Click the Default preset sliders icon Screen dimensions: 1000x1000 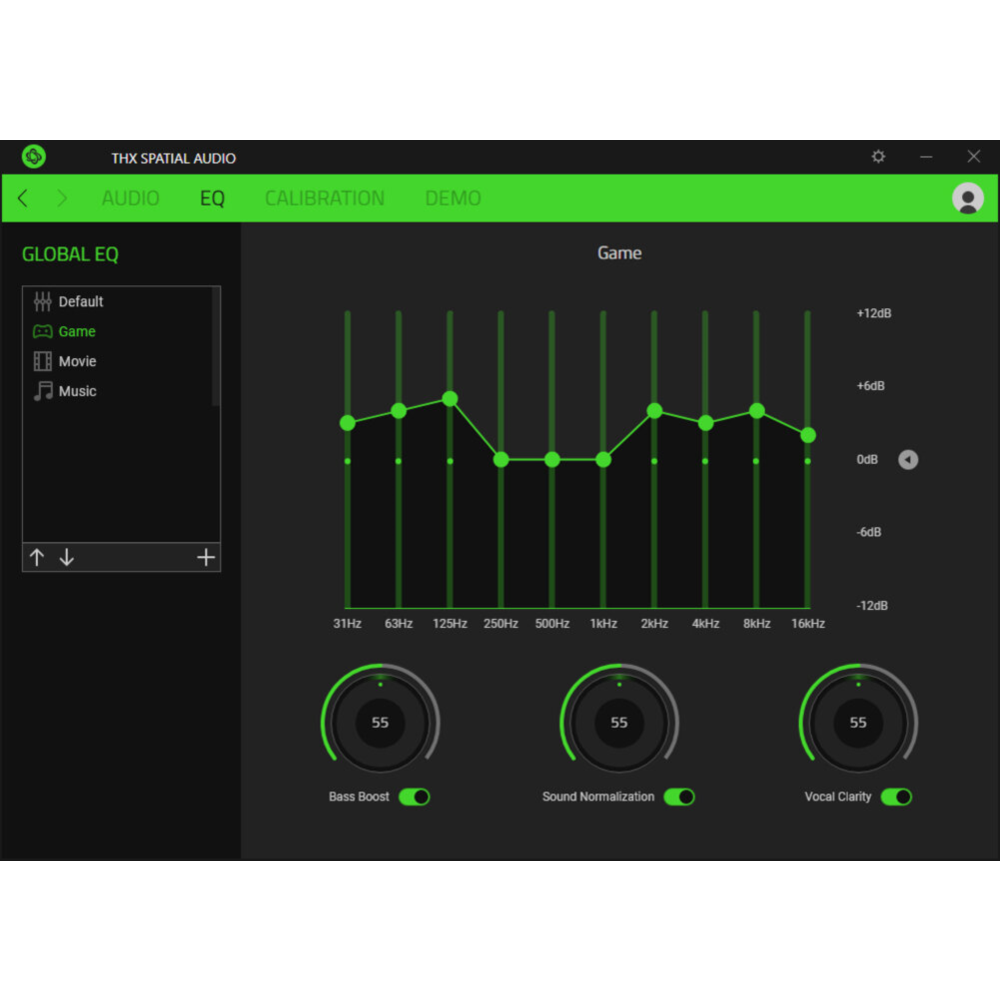pos(42,302)
